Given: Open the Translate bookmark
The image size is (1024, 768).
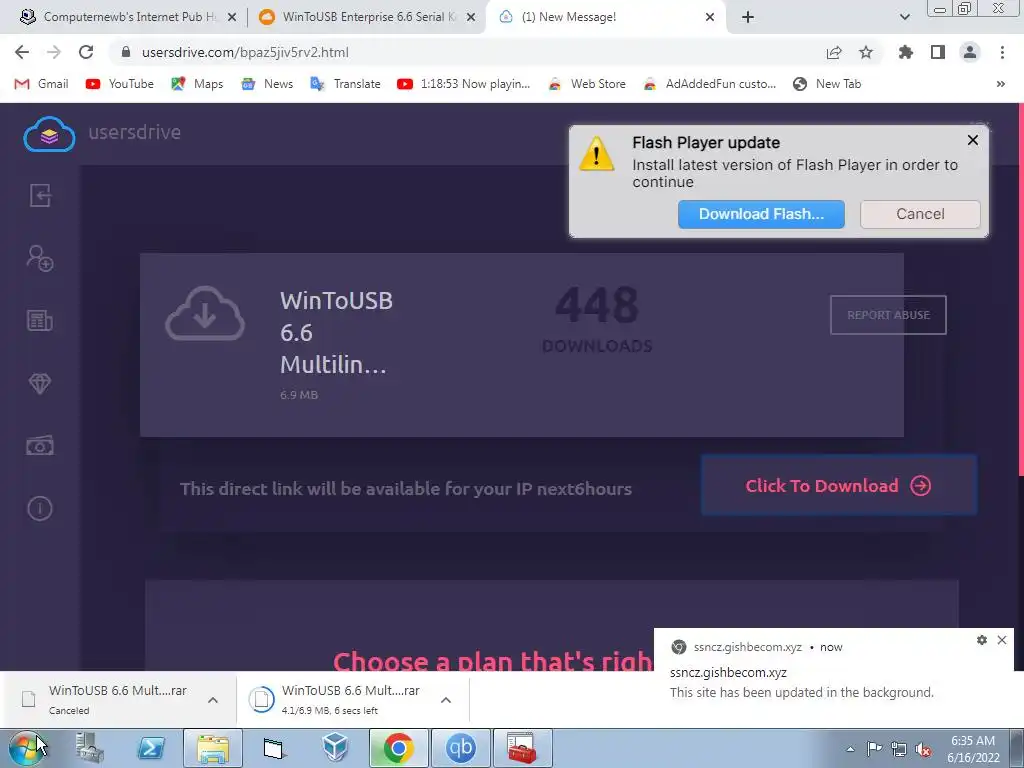Looking at the screenshot, I should pos(345,84).
